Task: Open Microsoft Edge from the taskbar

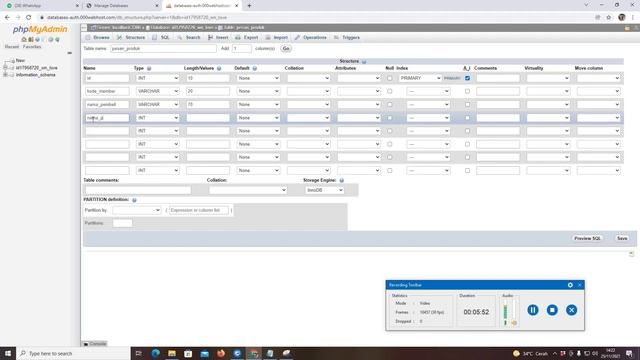Action: pos(156,353)
